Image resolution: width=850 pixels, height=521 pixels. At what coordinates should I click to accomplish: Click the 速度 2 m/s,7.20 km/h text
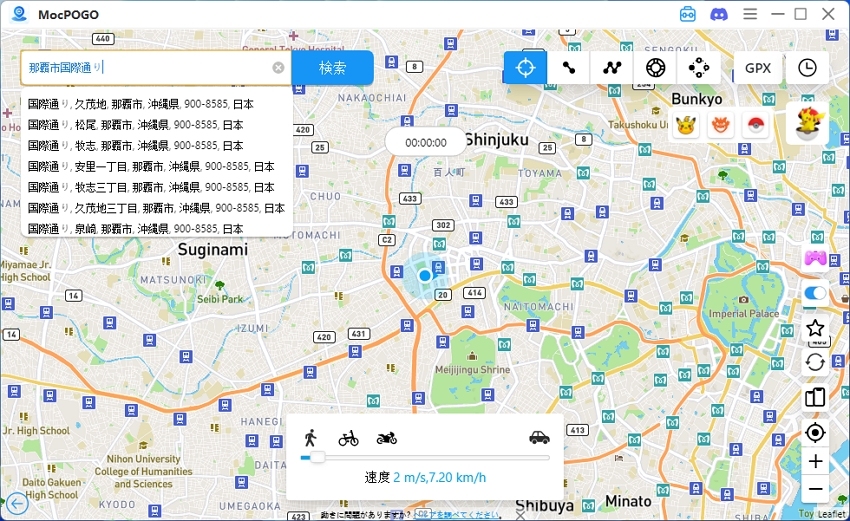(x=425, y=478)
